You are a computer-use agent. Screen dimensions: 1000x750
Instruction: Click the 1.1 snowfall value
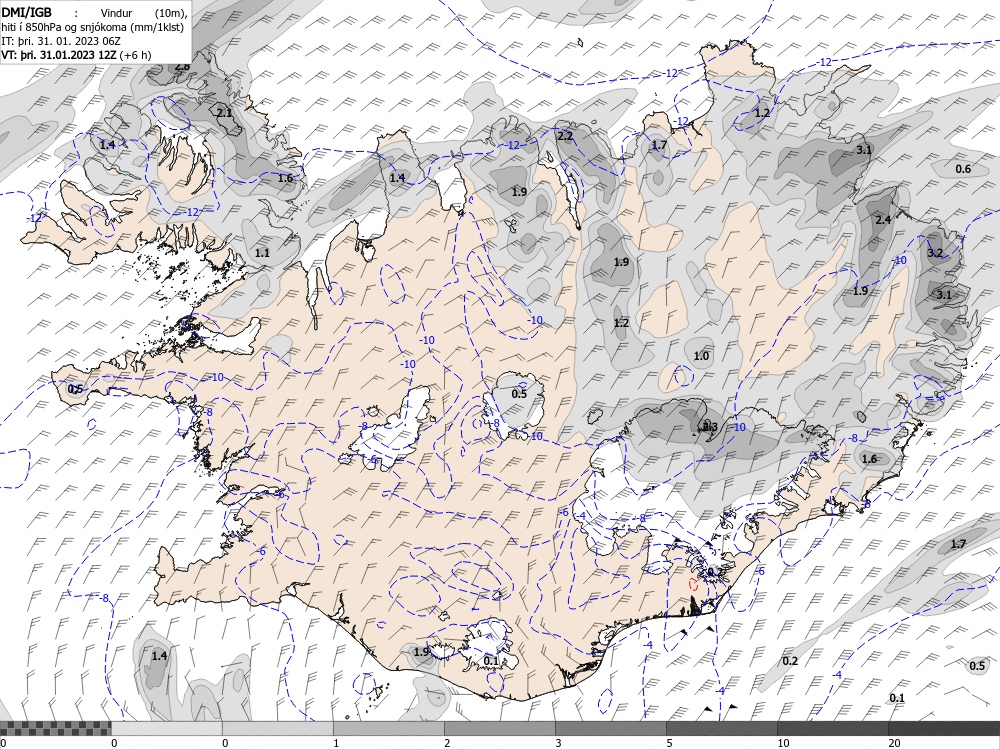pyautogui.click(x=262, y=253)
